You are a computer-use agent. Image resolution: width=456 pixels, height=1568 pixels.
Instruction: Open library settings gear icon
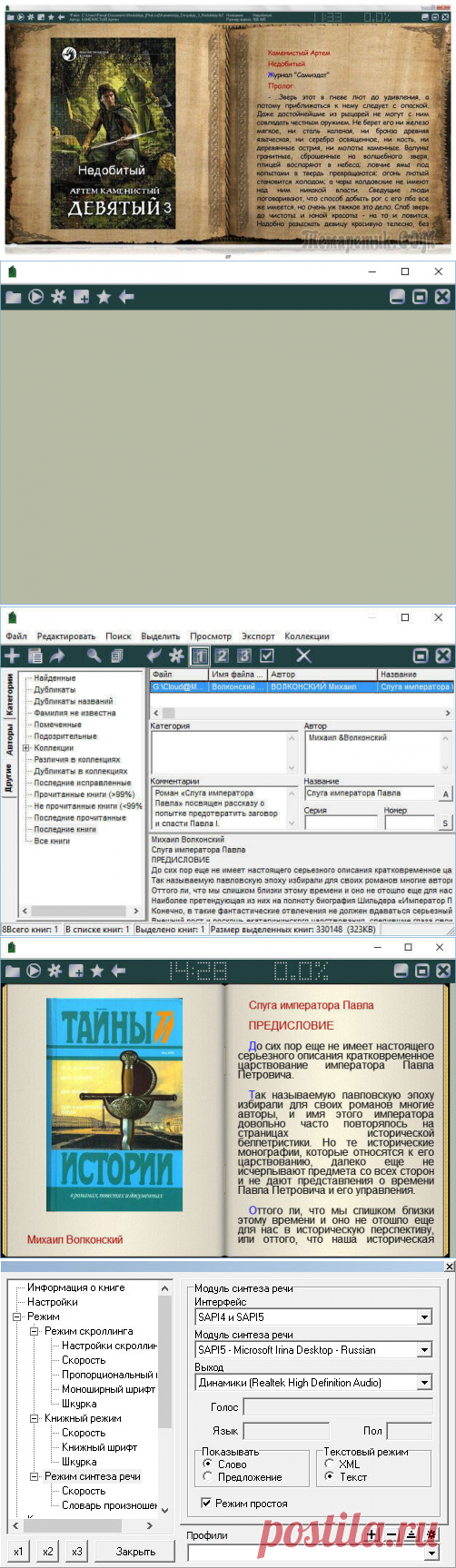(x=176, y=655)
